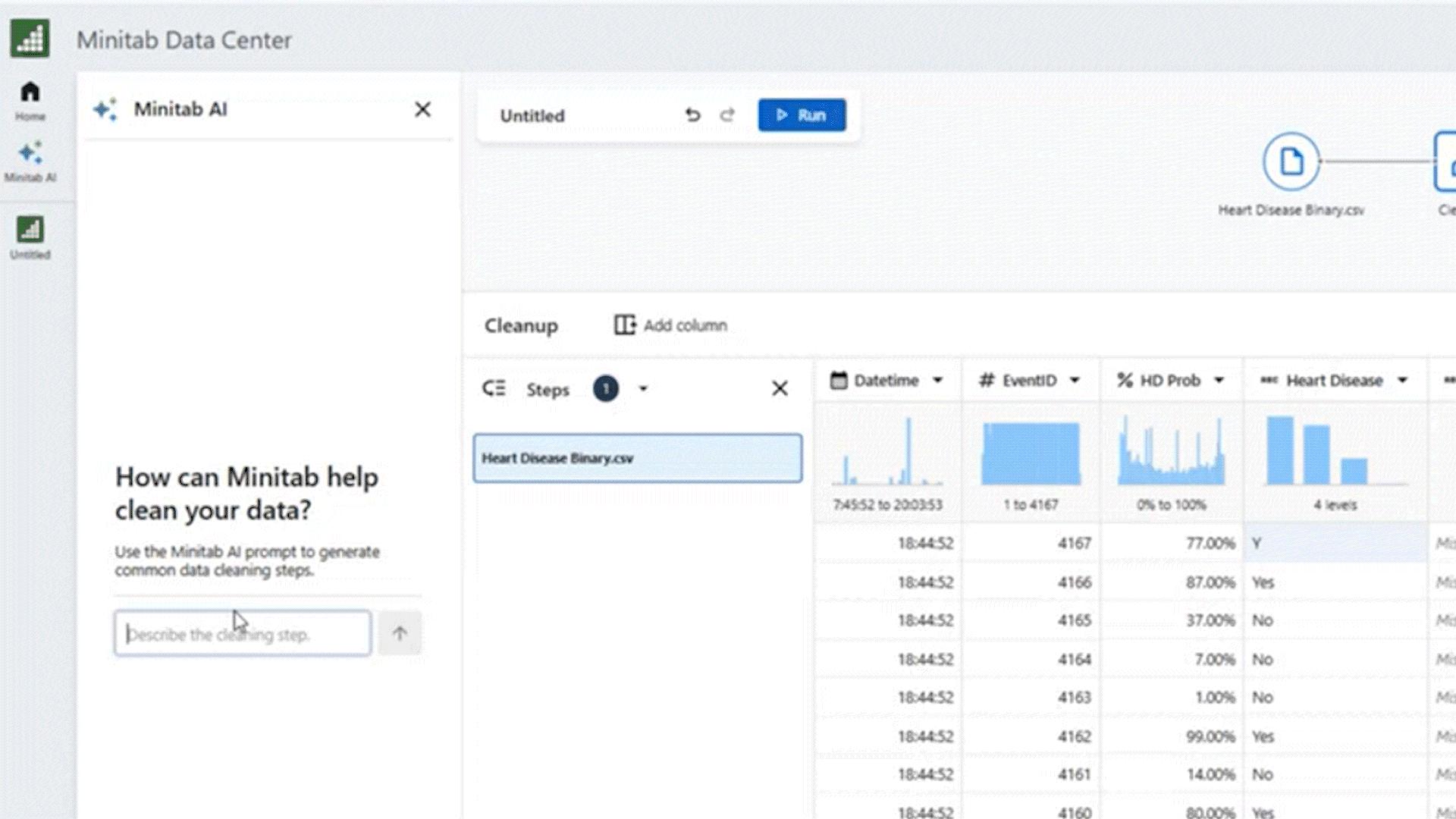Screen dimensions: 1456x819
Task: Expand the Datetime column dropdown
Action: [937, 381]
